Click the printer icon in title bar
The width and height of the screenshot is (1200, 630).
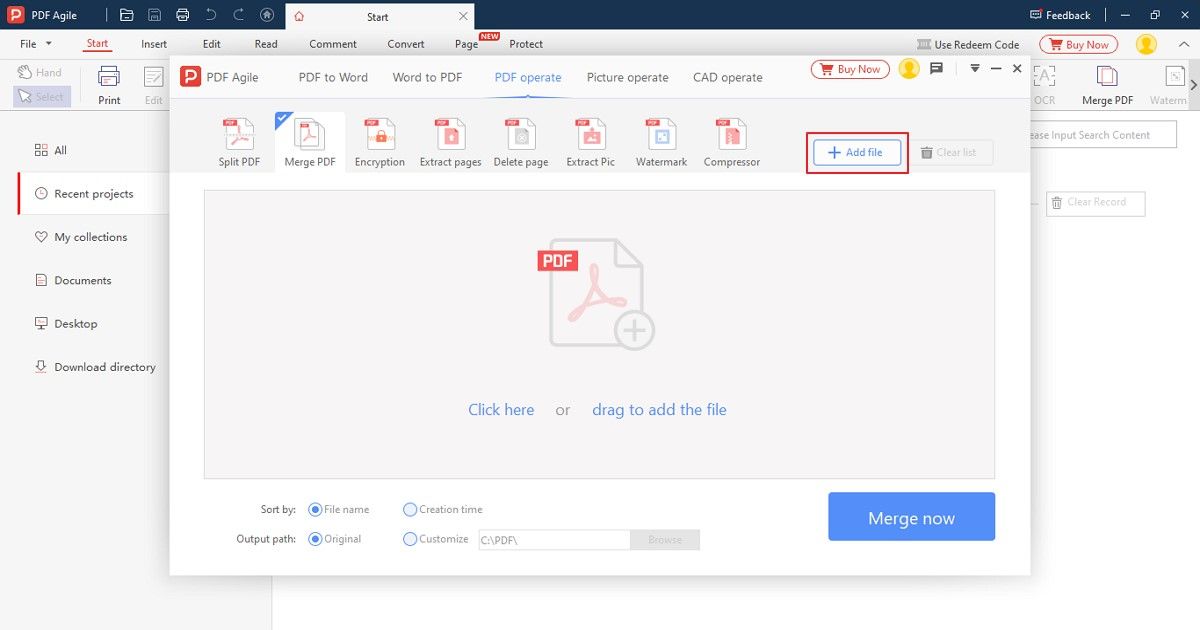tap(182, 15)
